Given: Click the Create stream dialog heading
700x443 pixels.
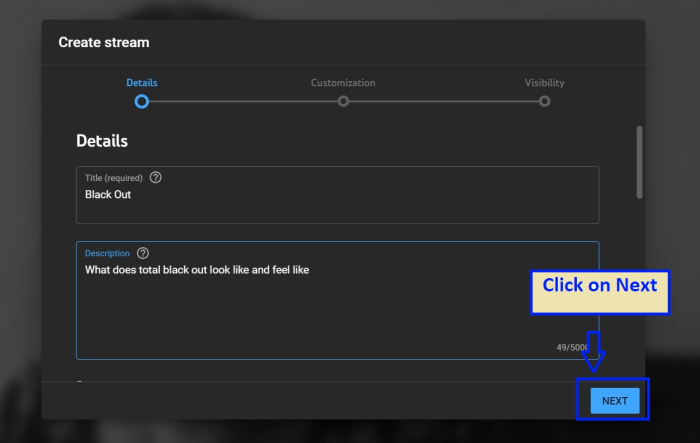Looking at the screenshot, I should (x=104, y=42).
